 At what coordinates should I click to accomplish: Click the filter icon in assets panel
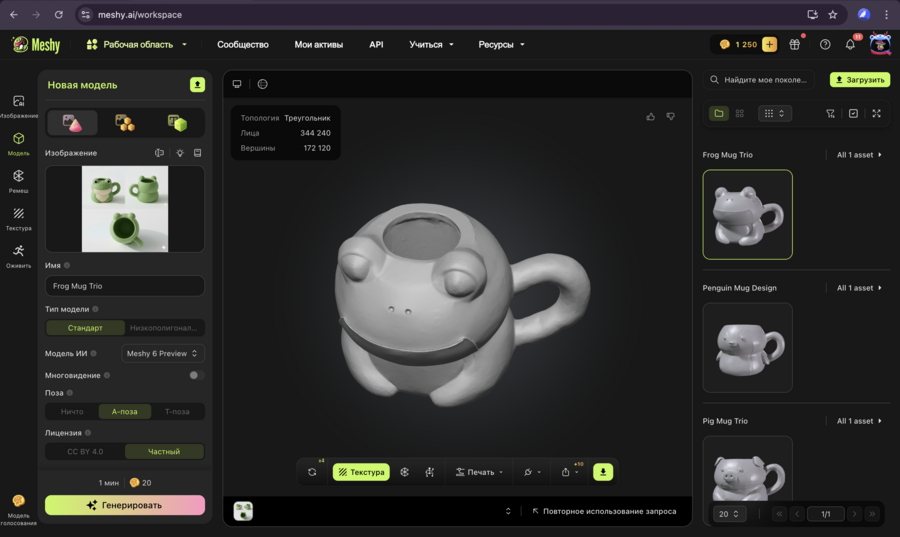click(830, 114)
